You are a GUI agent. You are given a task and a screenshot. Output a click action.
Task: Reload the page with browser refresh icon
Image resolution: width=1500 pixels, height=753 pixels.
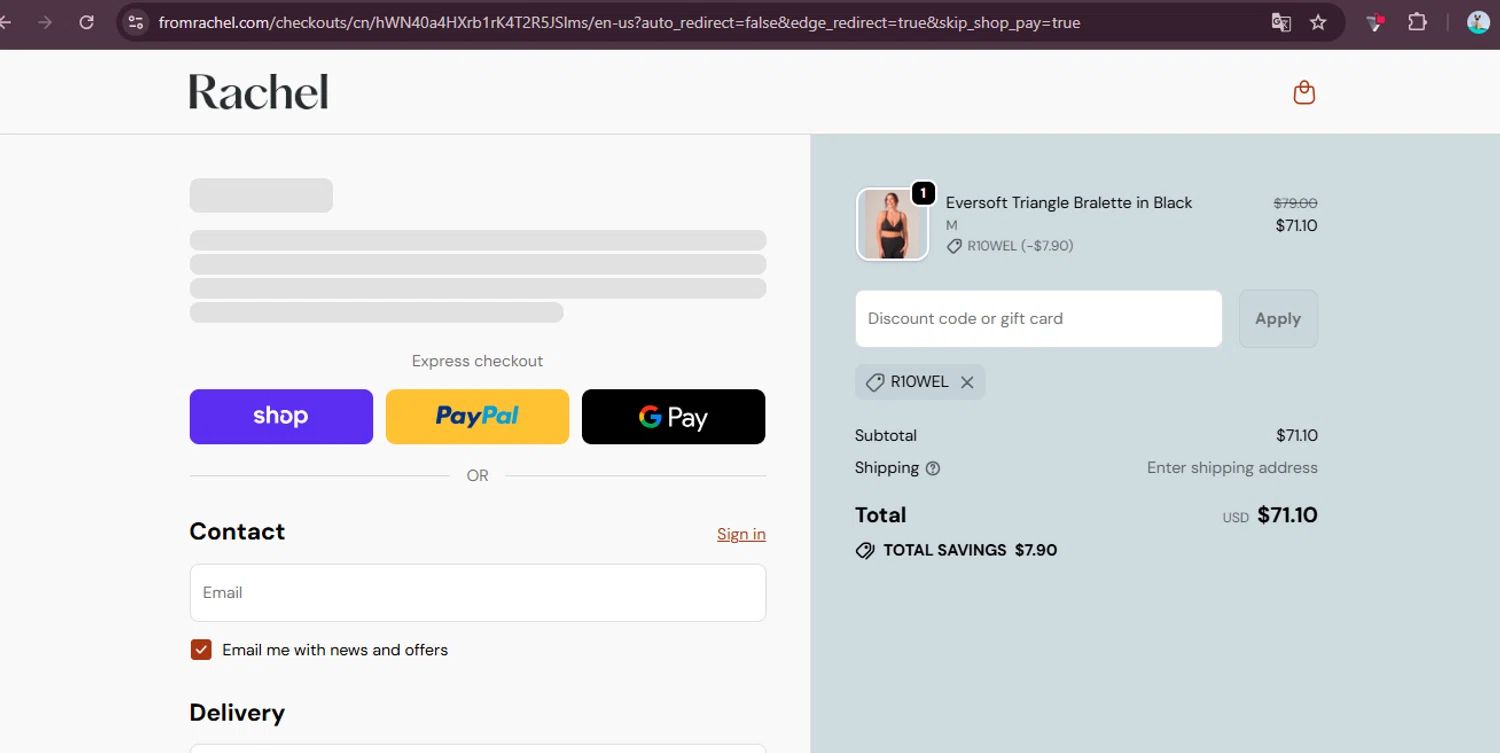(x=87, y=22)
